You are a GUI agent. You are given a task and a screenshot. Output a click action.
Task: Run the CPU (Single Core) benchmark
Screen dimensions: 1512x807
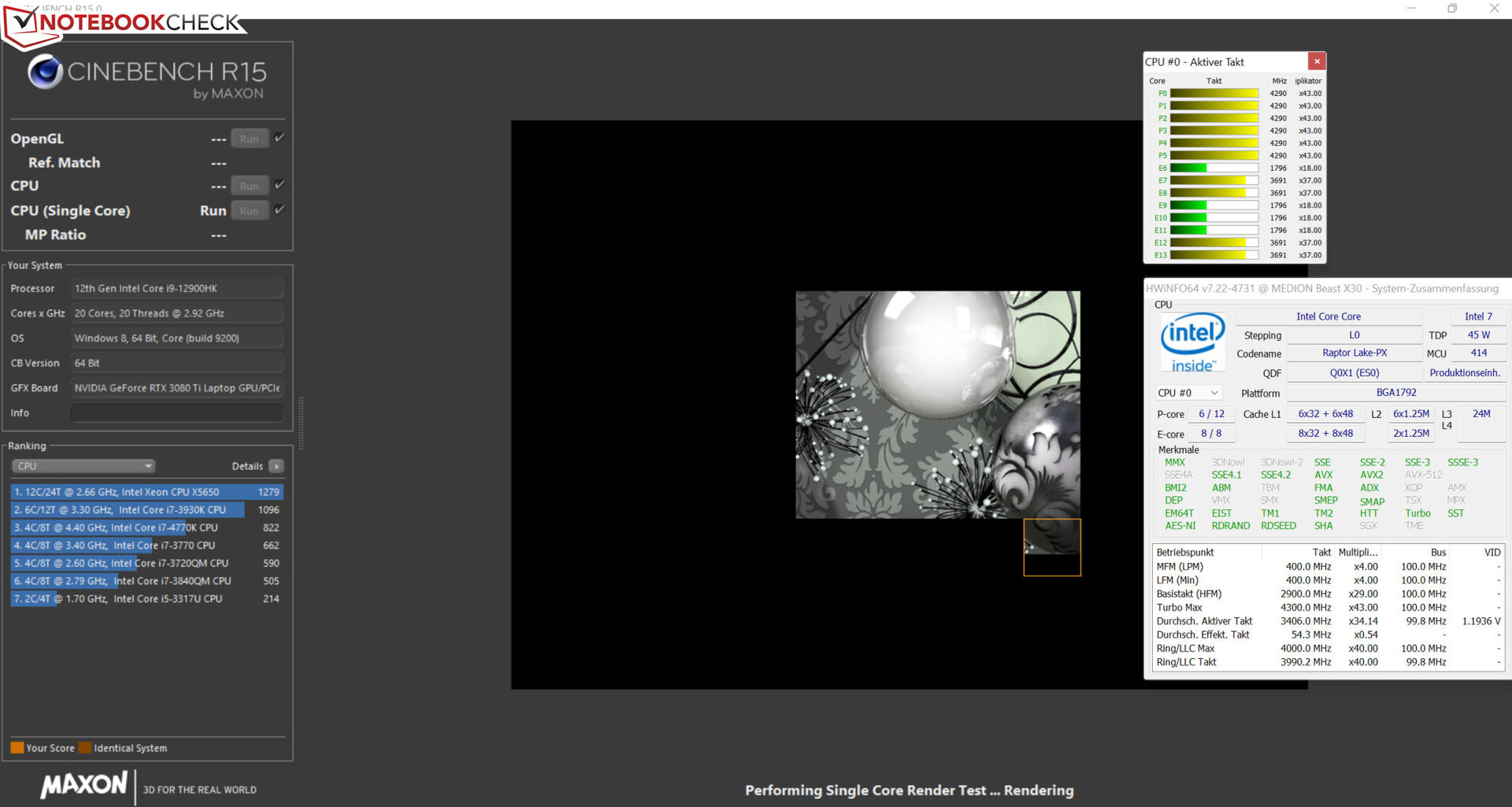[250, 211]
